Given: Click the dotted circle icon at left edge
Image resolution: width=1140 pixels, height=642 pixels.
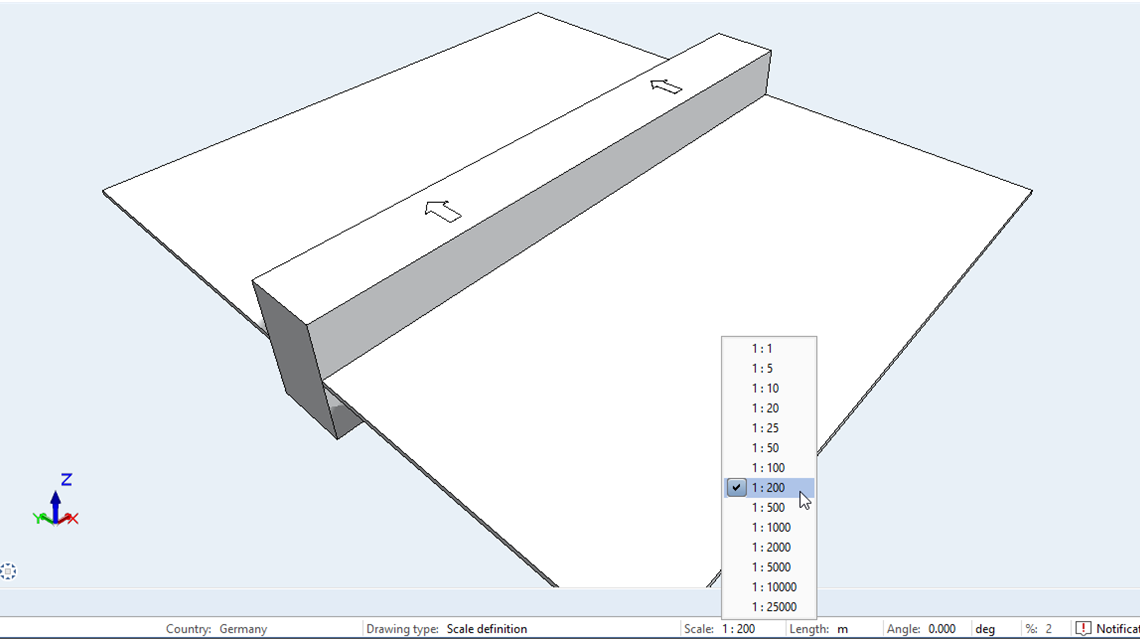Looking at the screenshot, I should click(x=8, y=572).
